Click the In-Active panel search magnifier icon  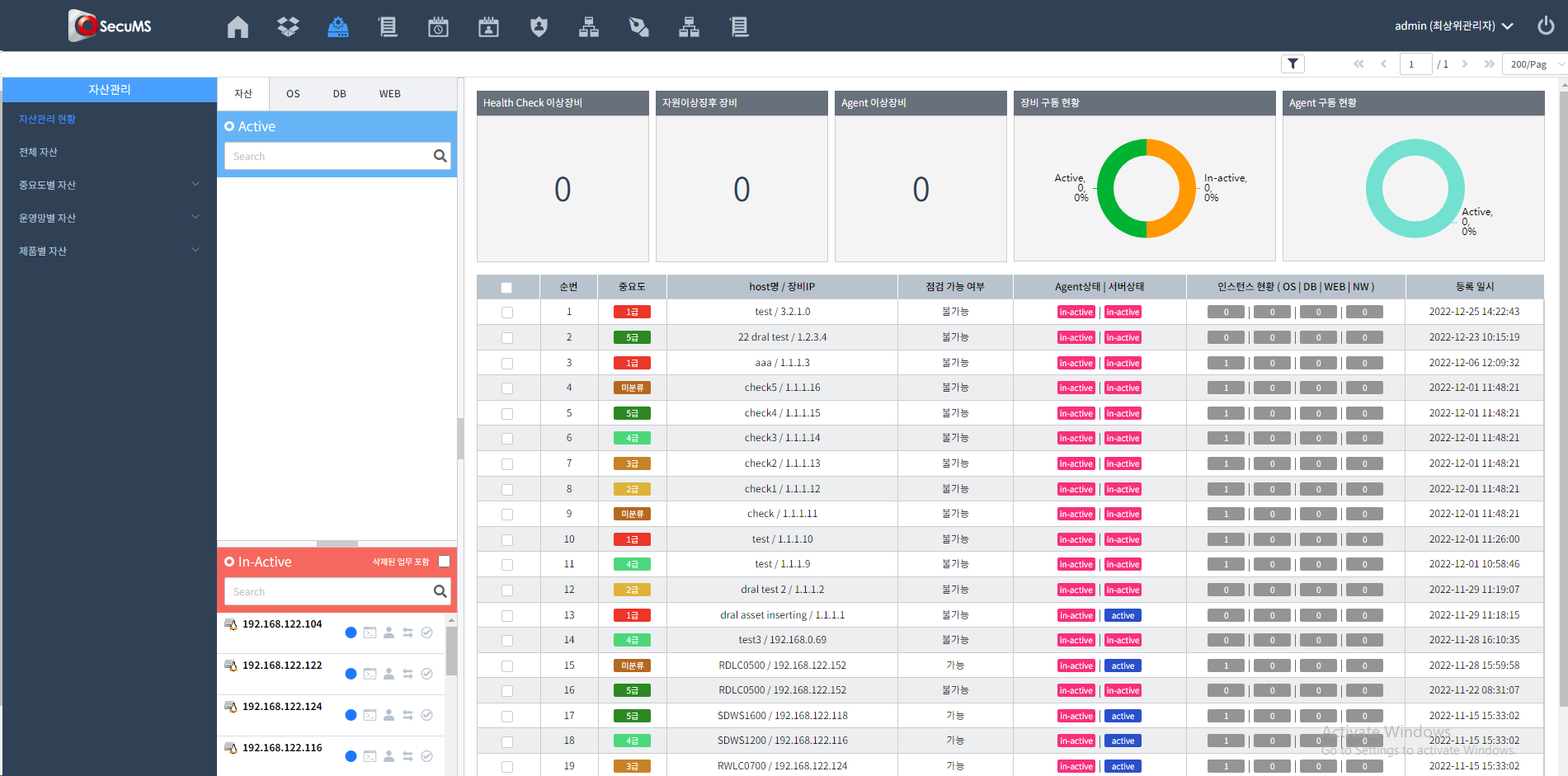tap(440, 591)
